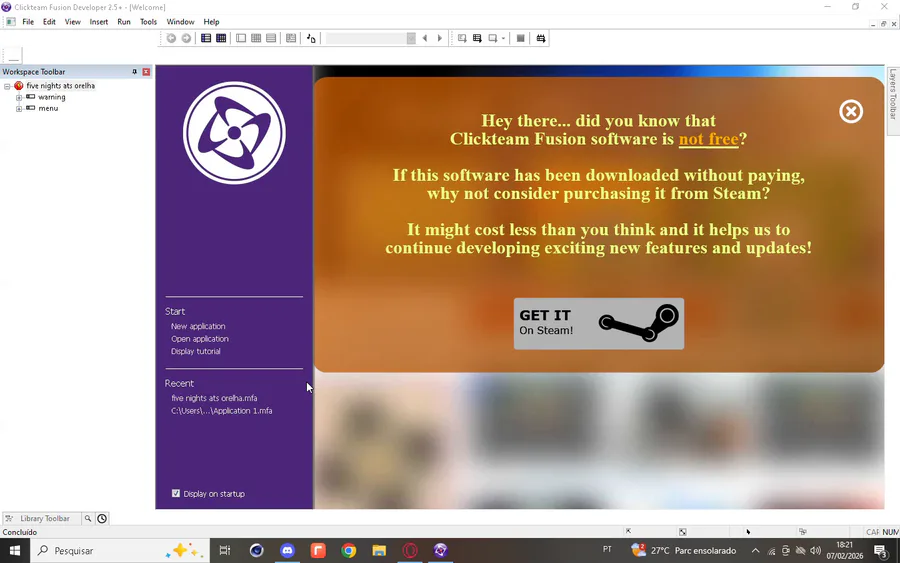The height and width of the screenshot is (563, 900).
Task: Click the greyed grid event editor icon
Action: coord(256,38)
